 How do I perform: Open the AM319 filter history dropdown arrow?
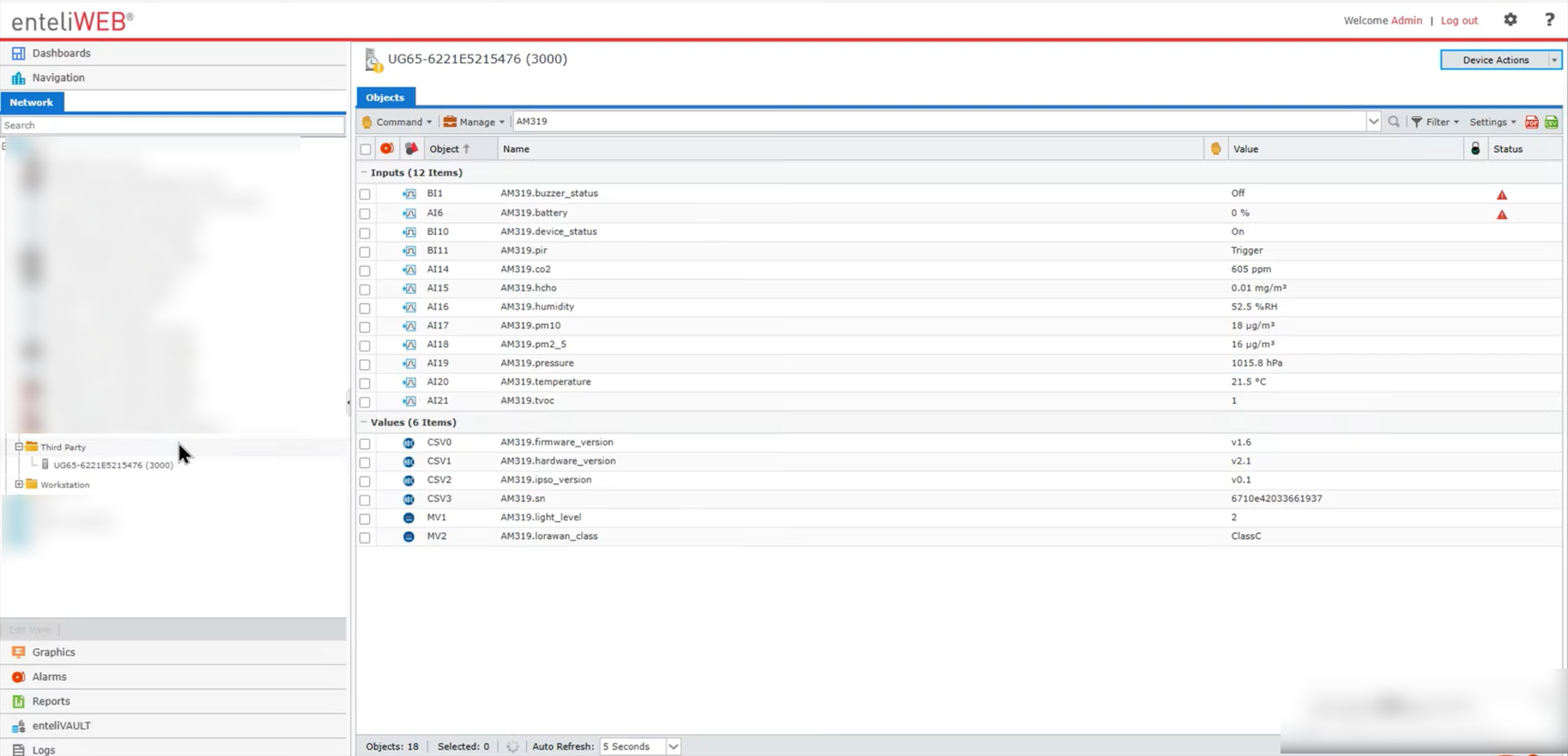click(x=1374, y=122)
